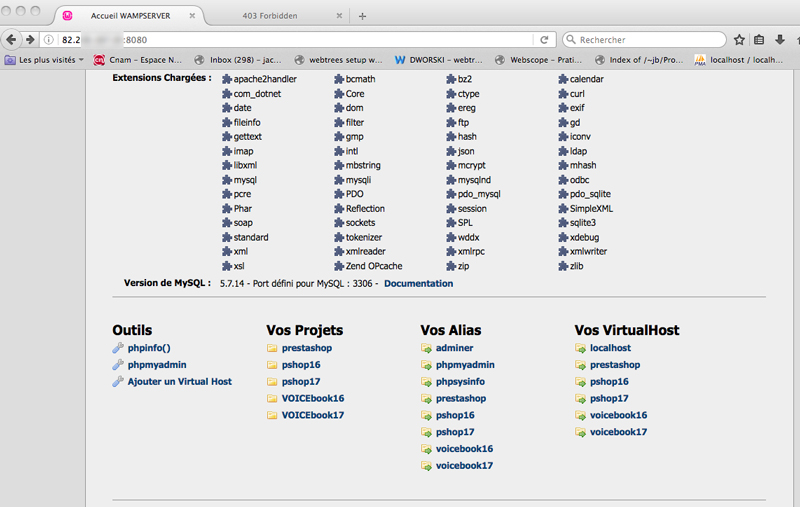Click the puzzle icon beside mysqlnd
Viewport: 800px width, 507px height.
coord(451,180)
